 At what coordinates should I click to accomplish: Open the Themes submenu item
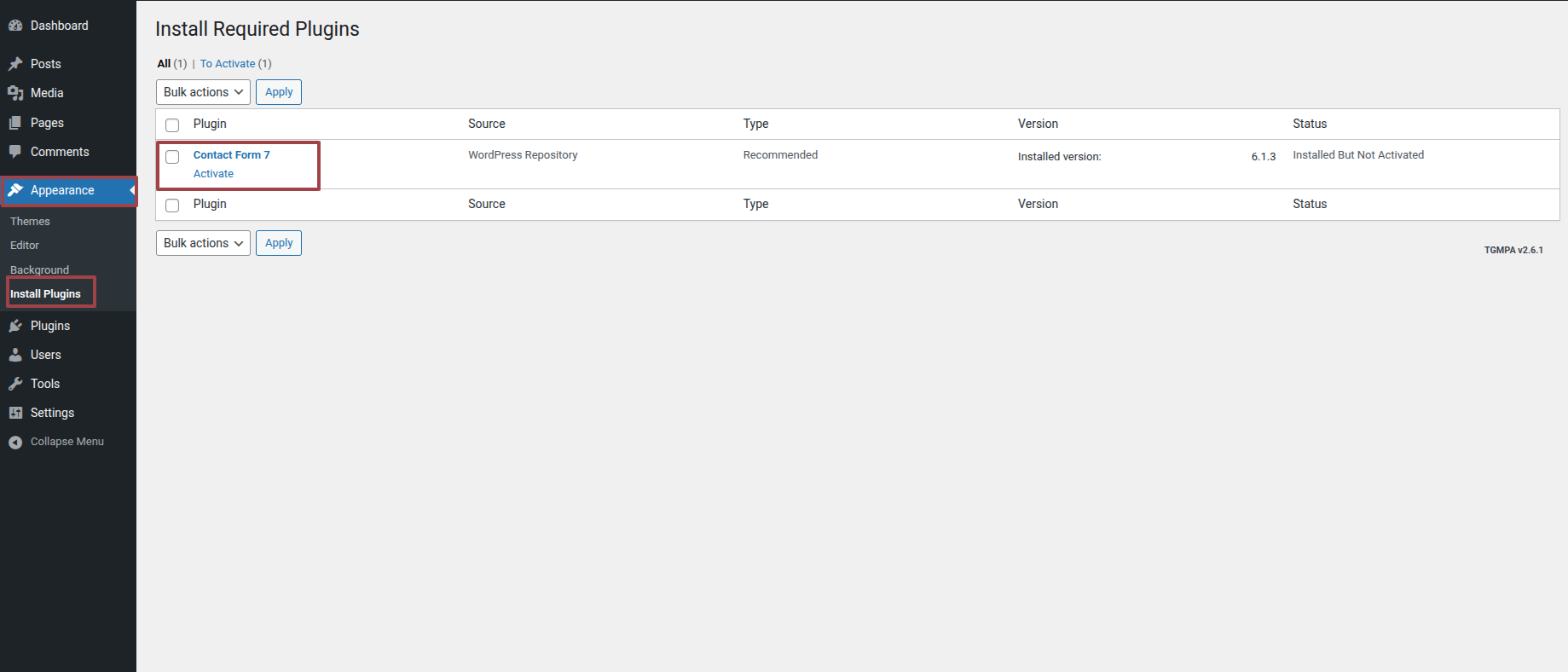(x=30, y=222)
